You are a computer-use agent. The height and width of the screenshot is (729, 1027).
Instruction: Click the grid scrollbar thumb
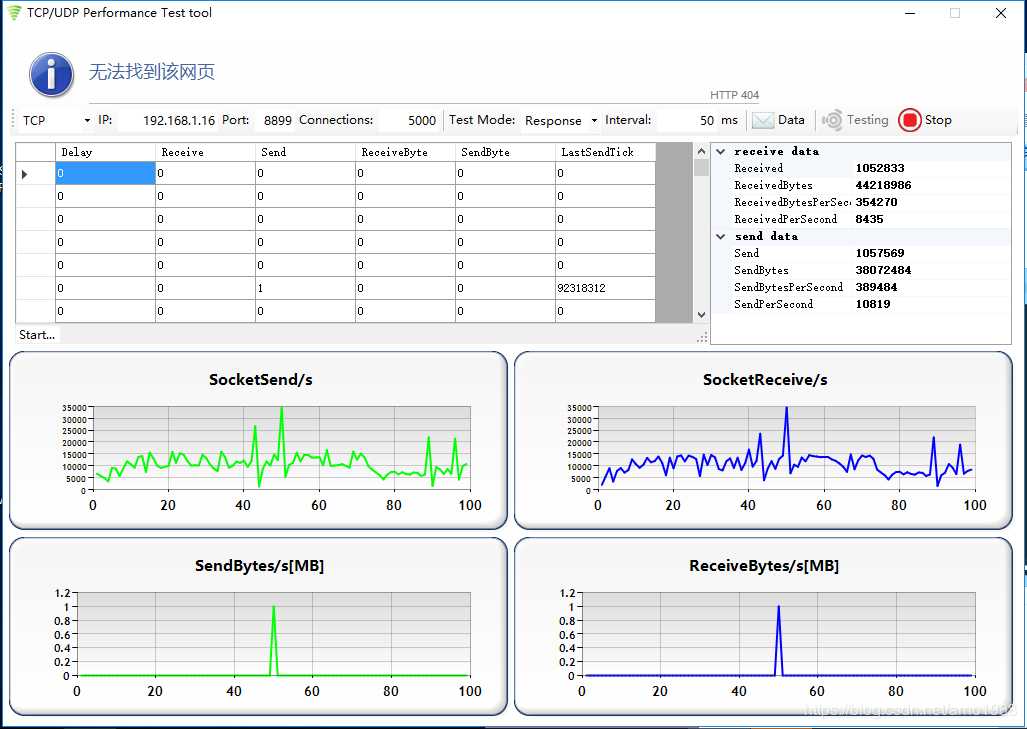(701, 168)
